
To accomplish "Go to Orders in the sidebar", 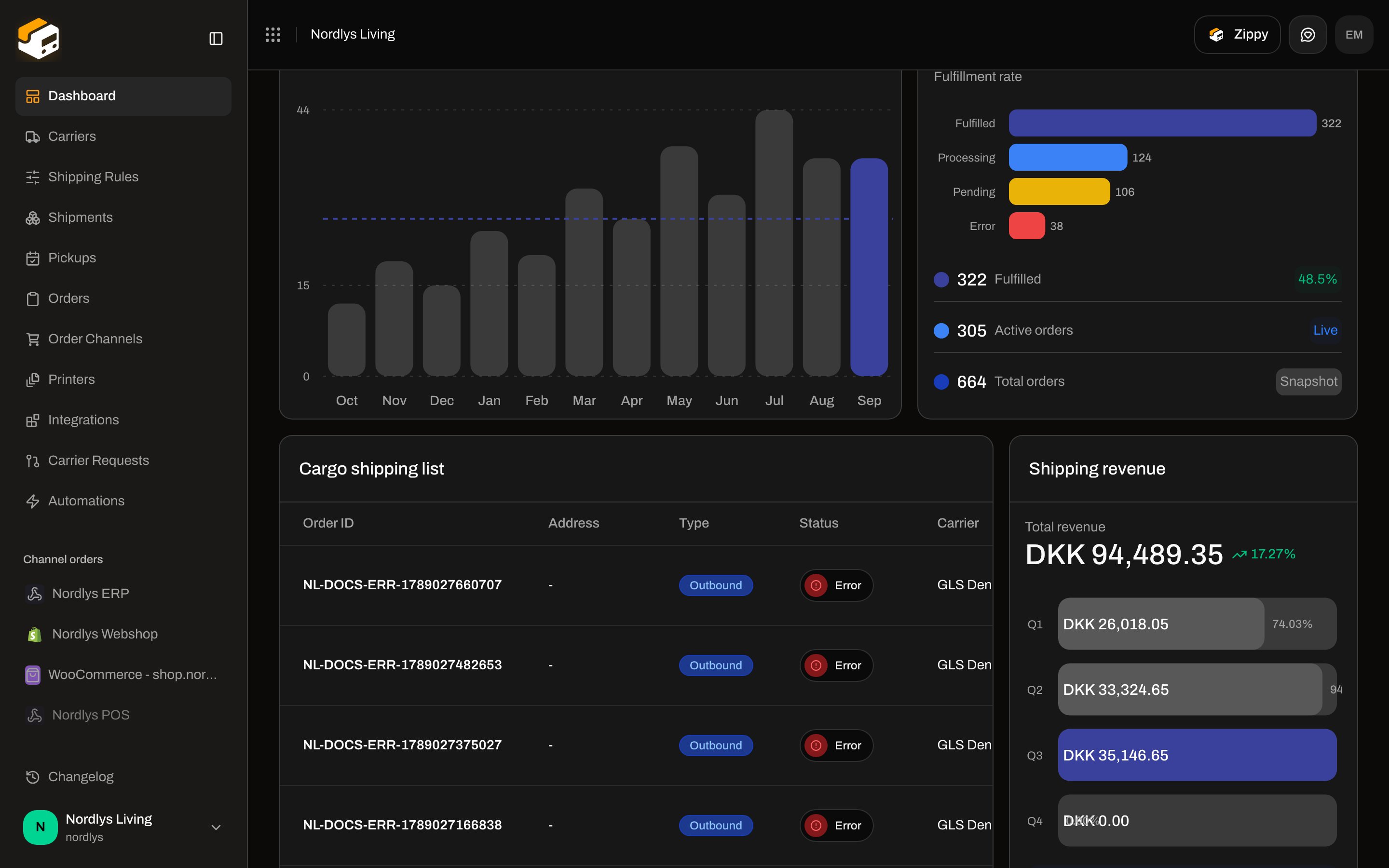I will tap(123, 298).
